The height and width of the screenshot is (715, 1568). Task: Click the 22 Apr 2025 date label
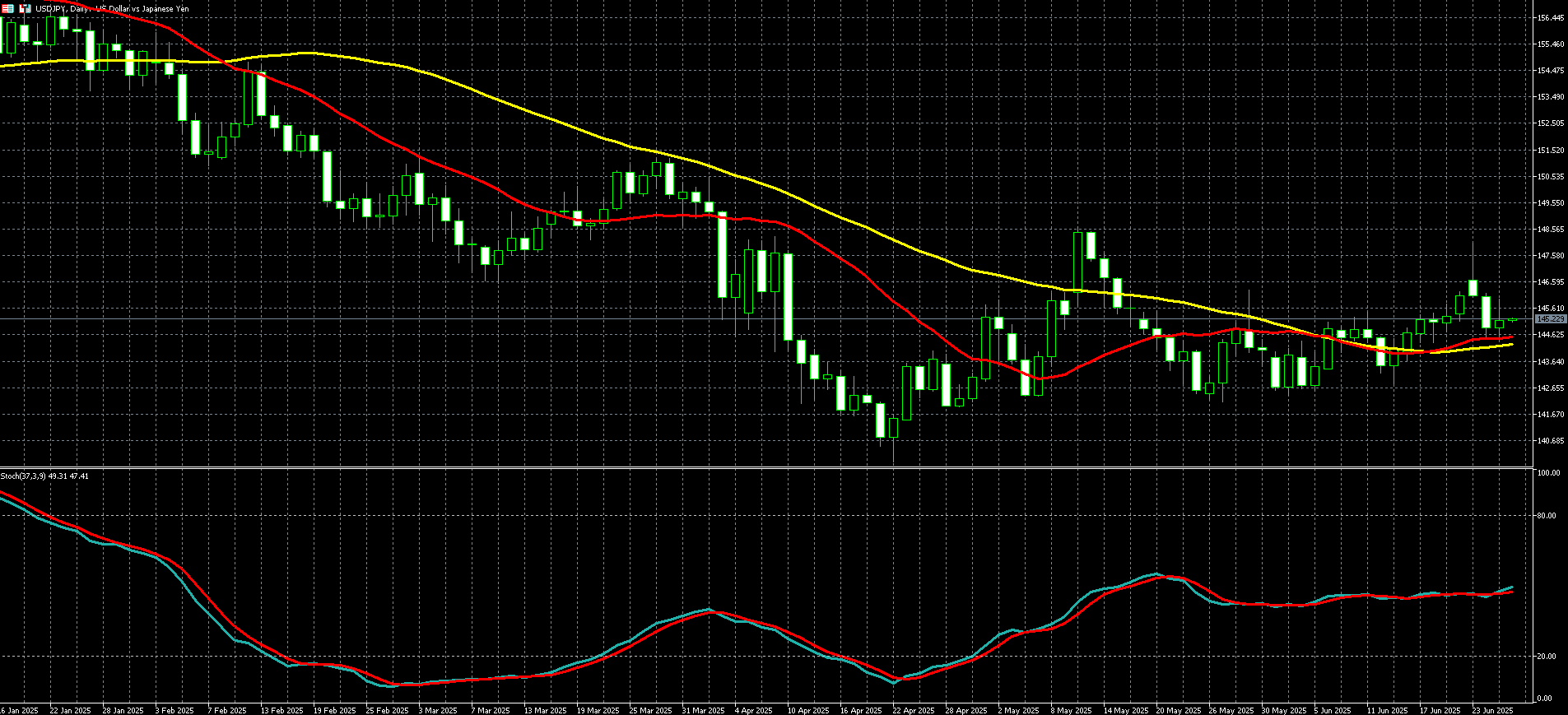coord(913,710)
